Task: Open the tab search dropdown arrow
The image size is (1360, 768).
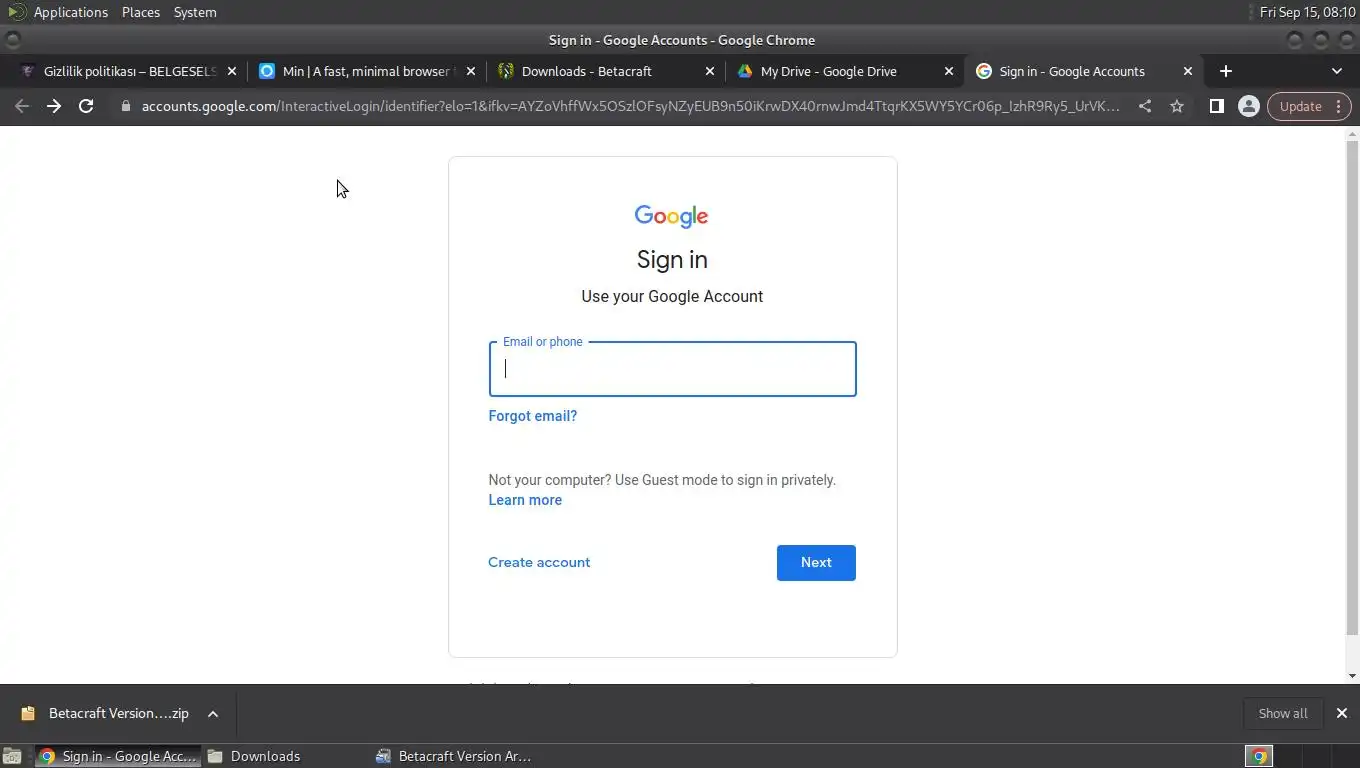Action: tap(1337, 71)
